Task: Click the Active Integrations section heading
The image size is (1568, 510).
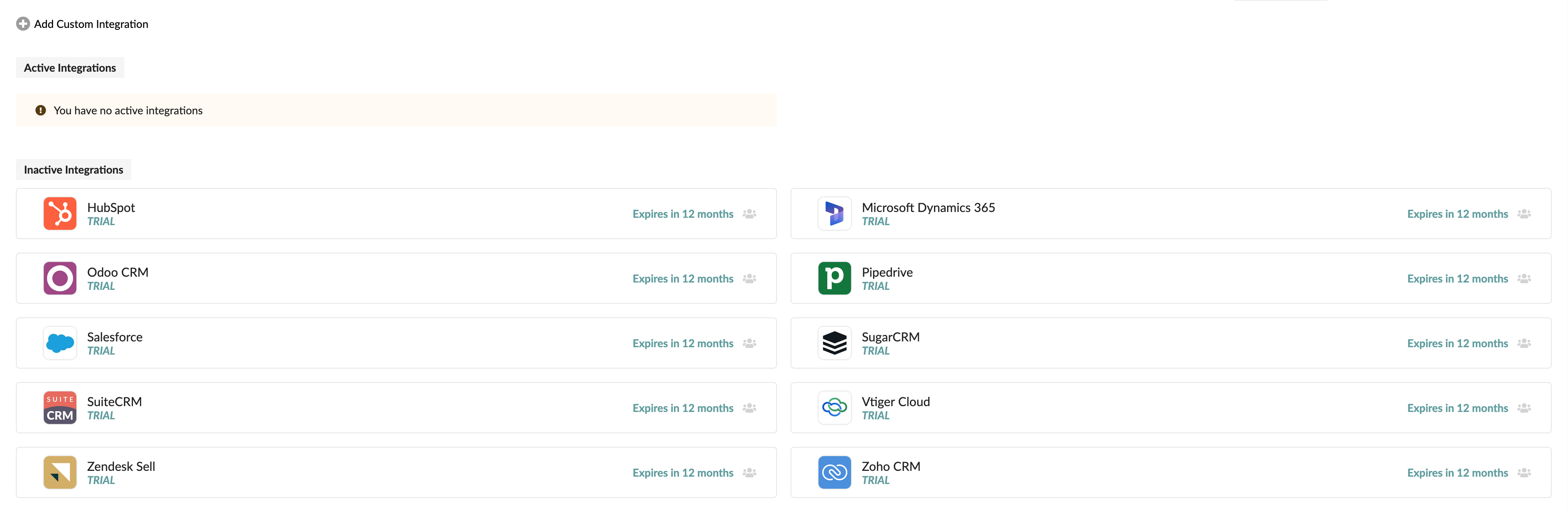Action: tap(70, 67)
